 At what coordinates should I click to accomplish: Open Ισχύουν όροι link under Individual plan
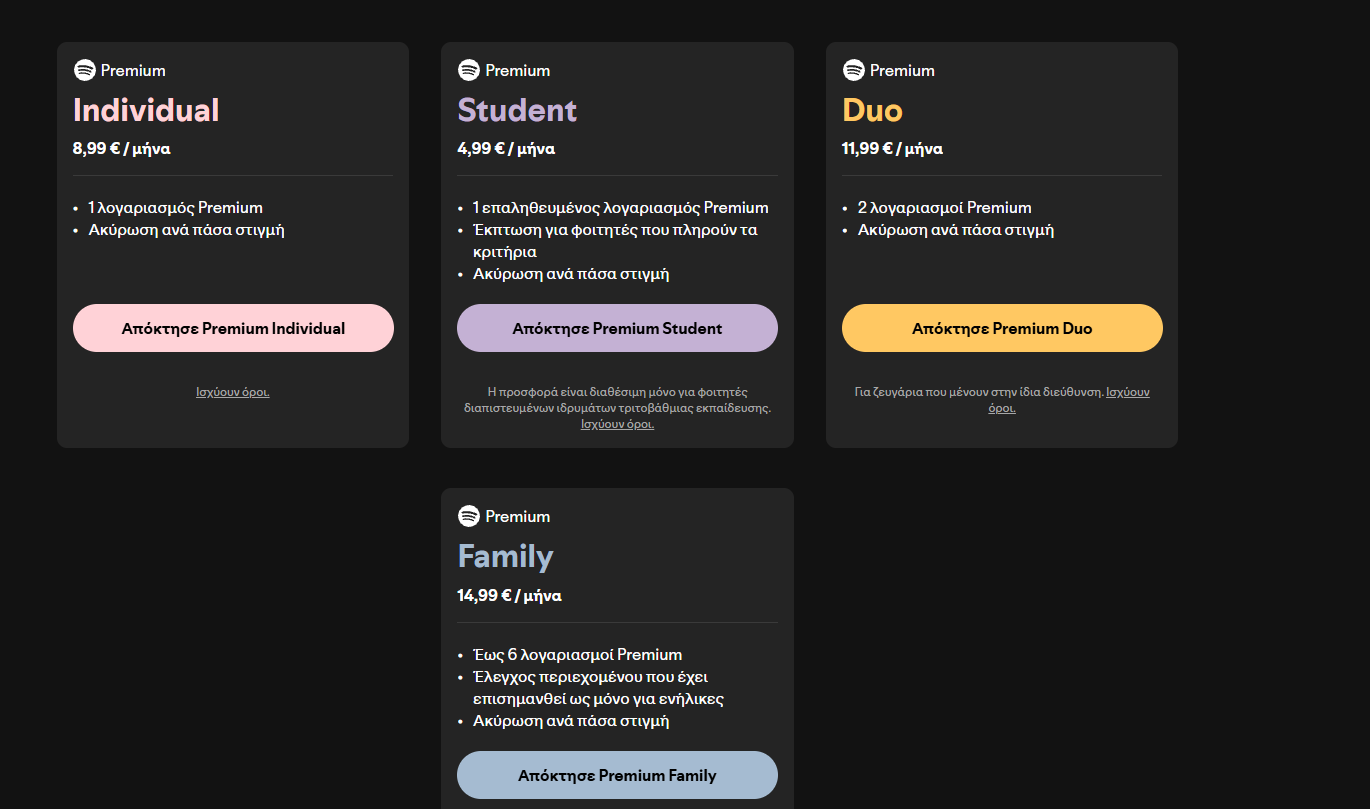tap(233, 392)
